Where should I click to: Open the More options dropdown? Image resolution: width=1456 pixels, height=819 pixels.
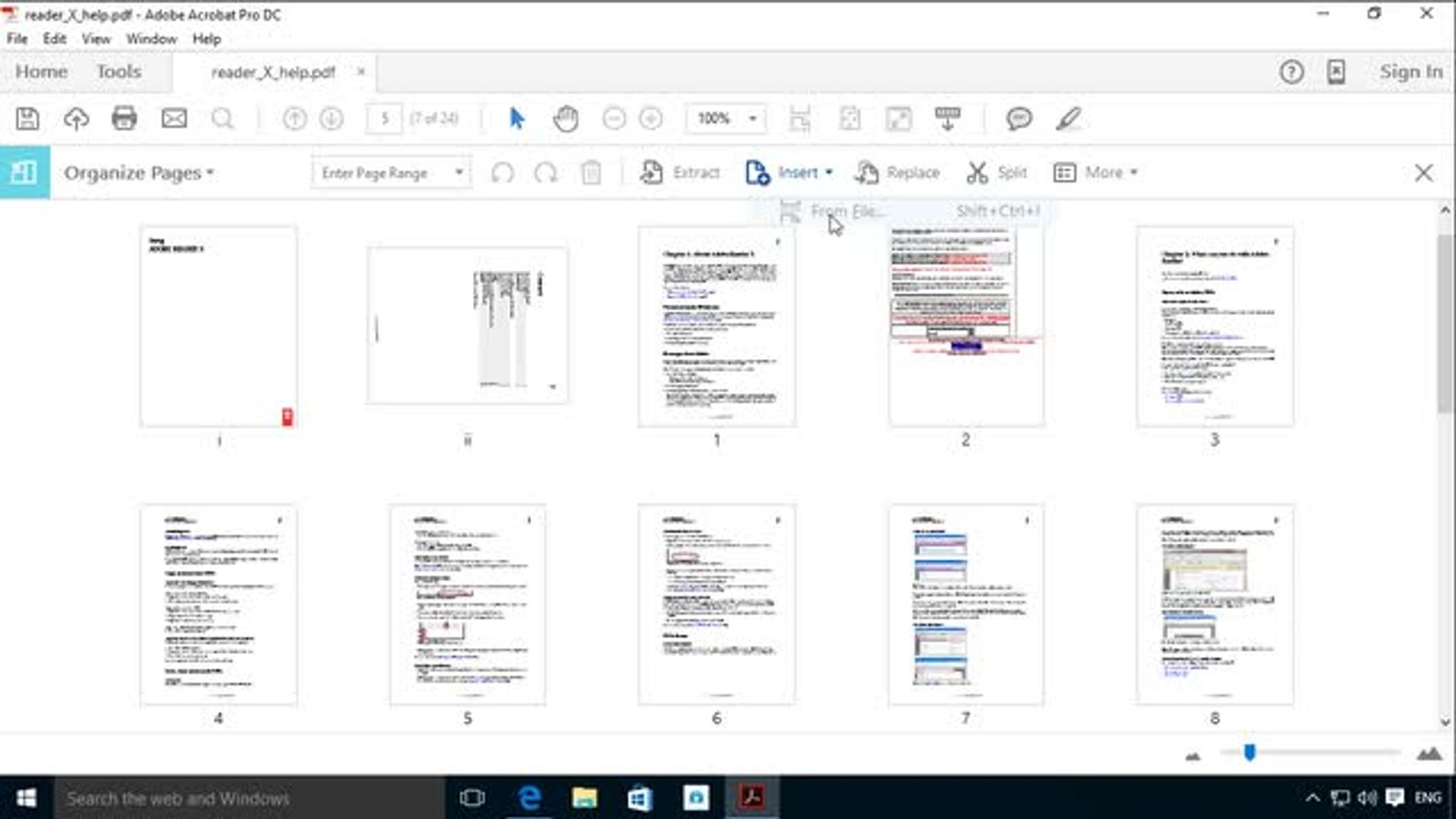[x=1096, y=173]
